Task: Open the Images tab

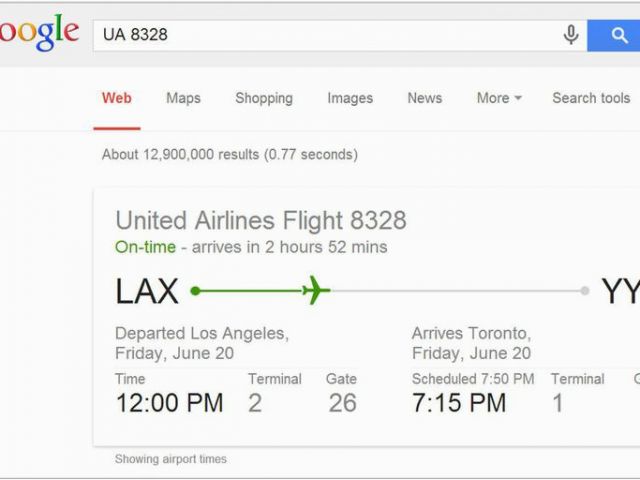Action: point(350,98)
